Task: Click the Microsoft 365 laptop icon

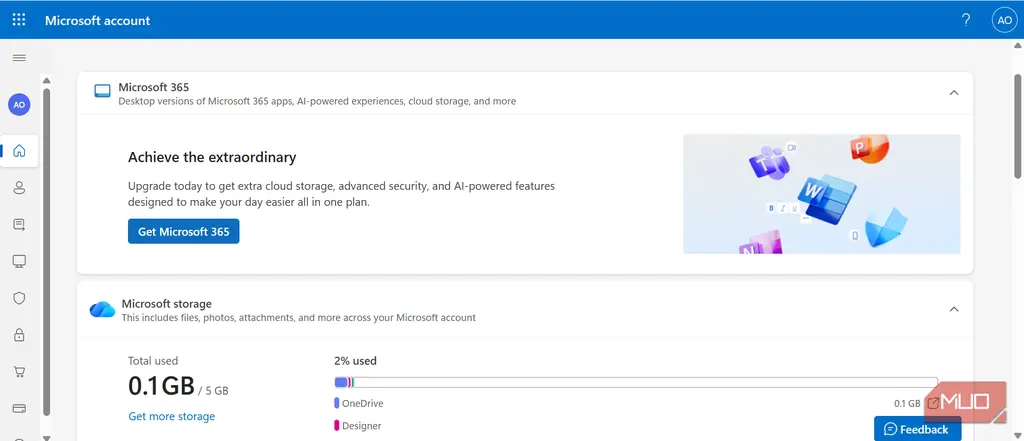Action: 103,91
